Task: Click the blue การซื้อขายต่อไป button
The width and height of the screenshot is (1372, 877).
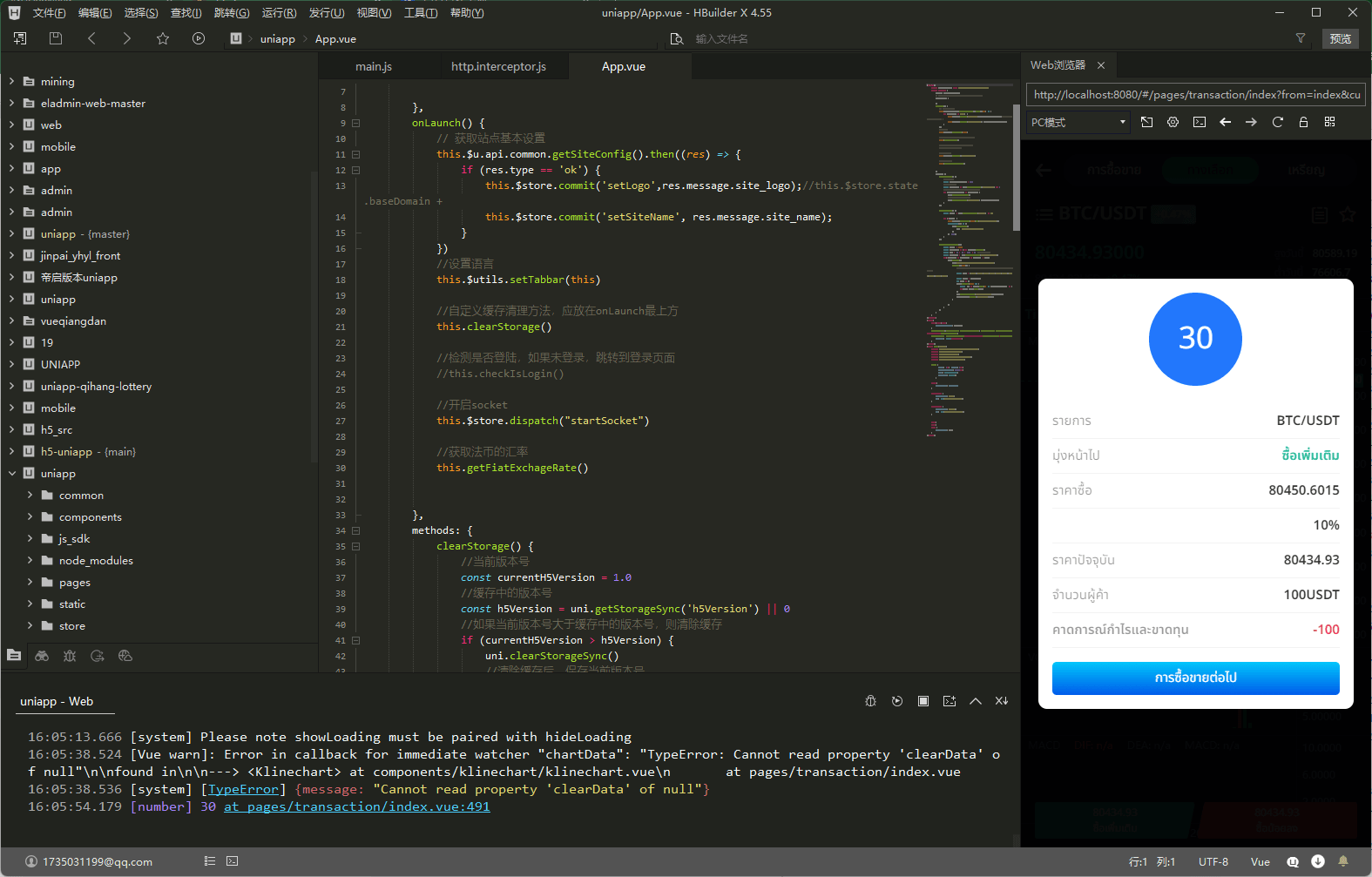Action: [1195, 678]
